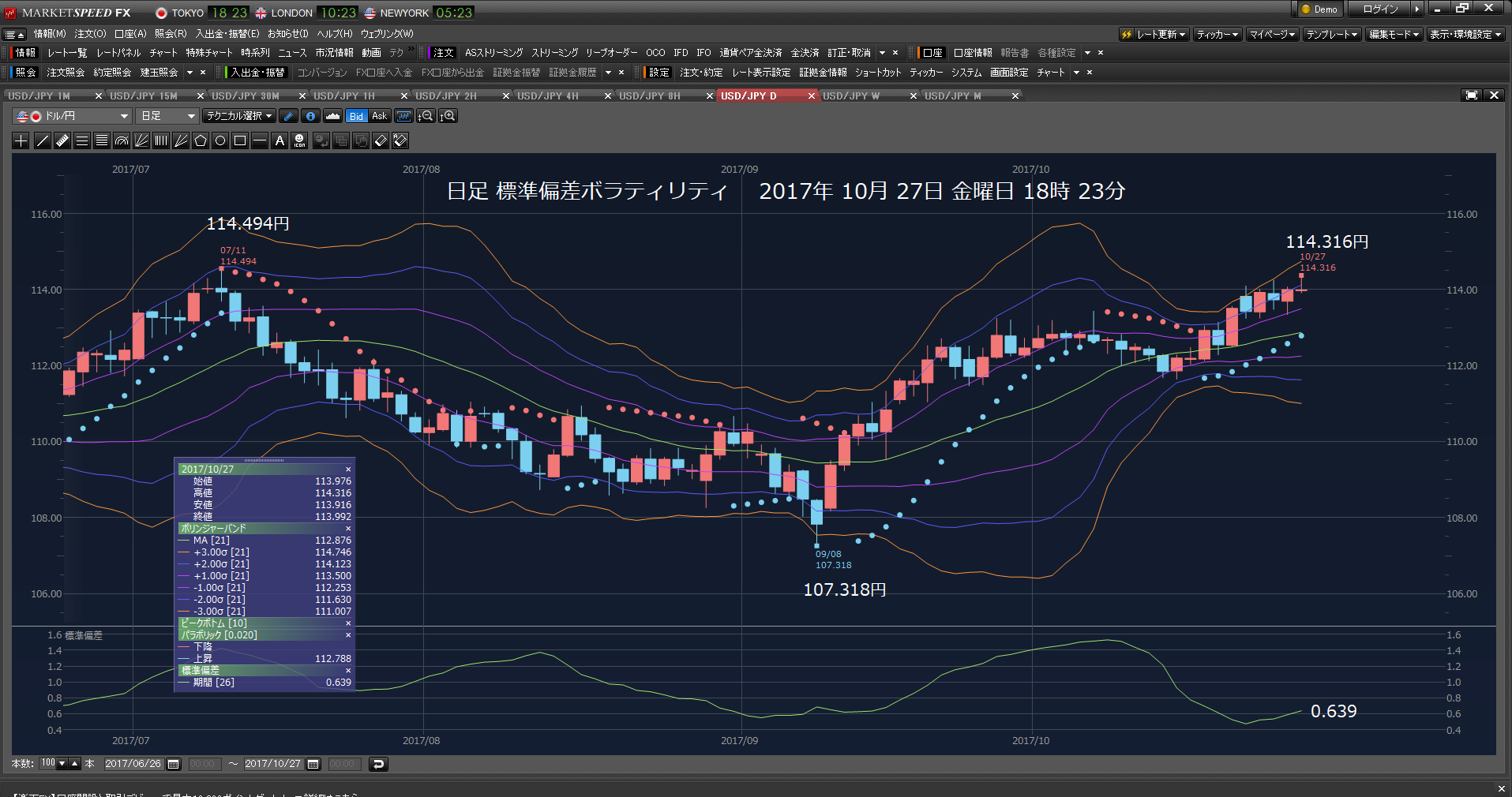Image resolution: width=1512 pixels, height=797 pixels.
Task: Toggle the blue chart display icon
Action: 403,116
